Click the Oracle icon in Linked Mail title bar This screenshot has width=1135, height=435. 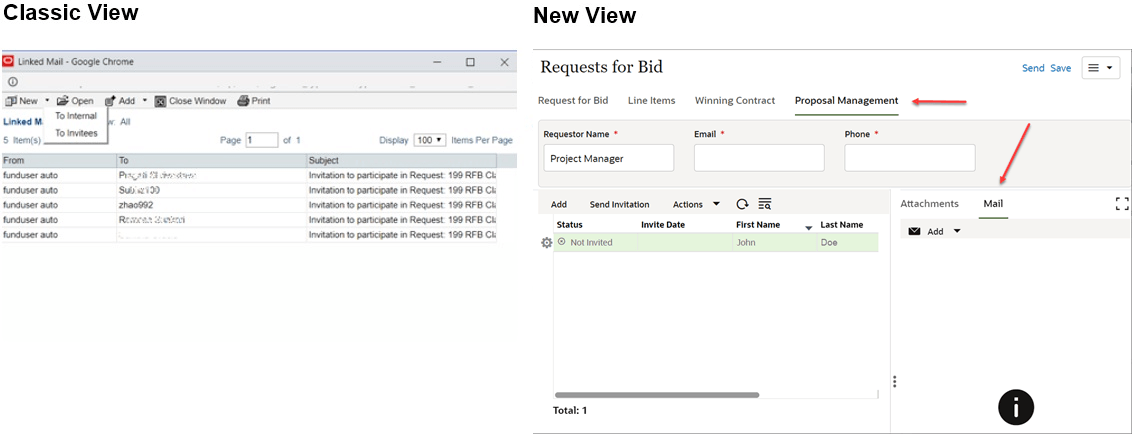coord(9,62)
